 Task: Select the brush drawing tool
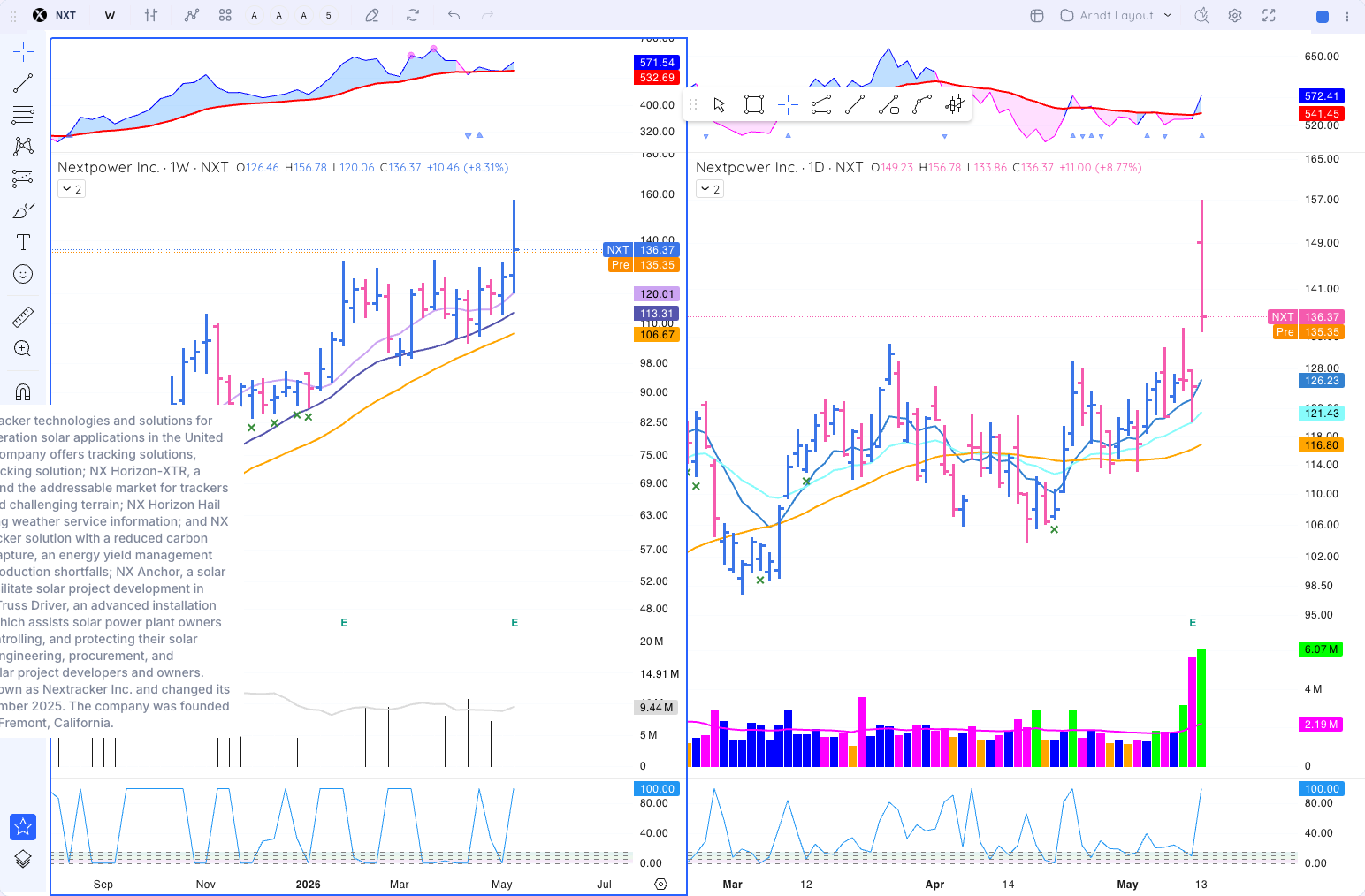pos(23,210)
